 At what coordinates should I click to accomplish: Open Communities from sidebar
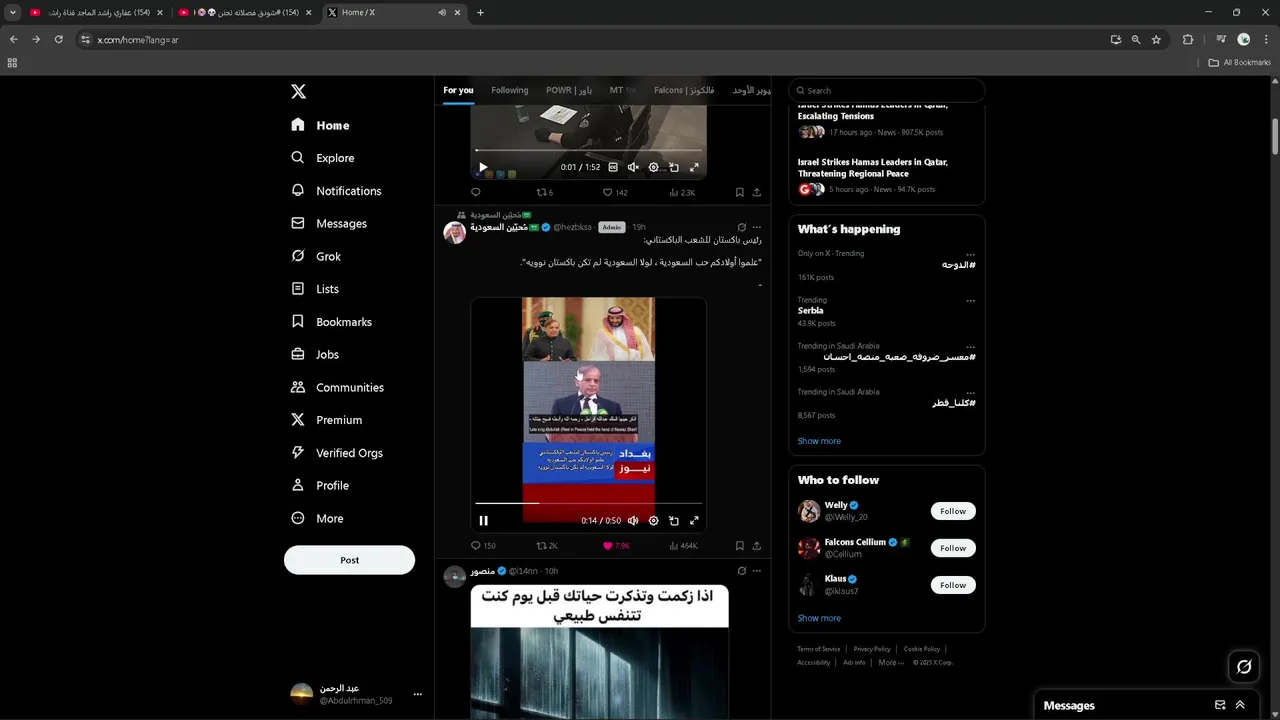tap(337, 387)
